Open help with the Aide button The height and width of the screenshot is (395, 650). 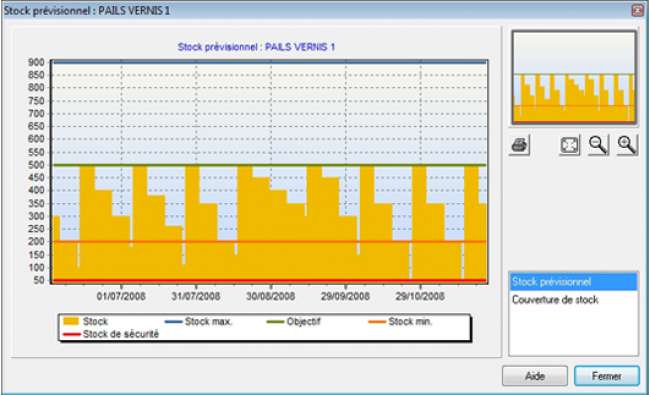(535, 376)
